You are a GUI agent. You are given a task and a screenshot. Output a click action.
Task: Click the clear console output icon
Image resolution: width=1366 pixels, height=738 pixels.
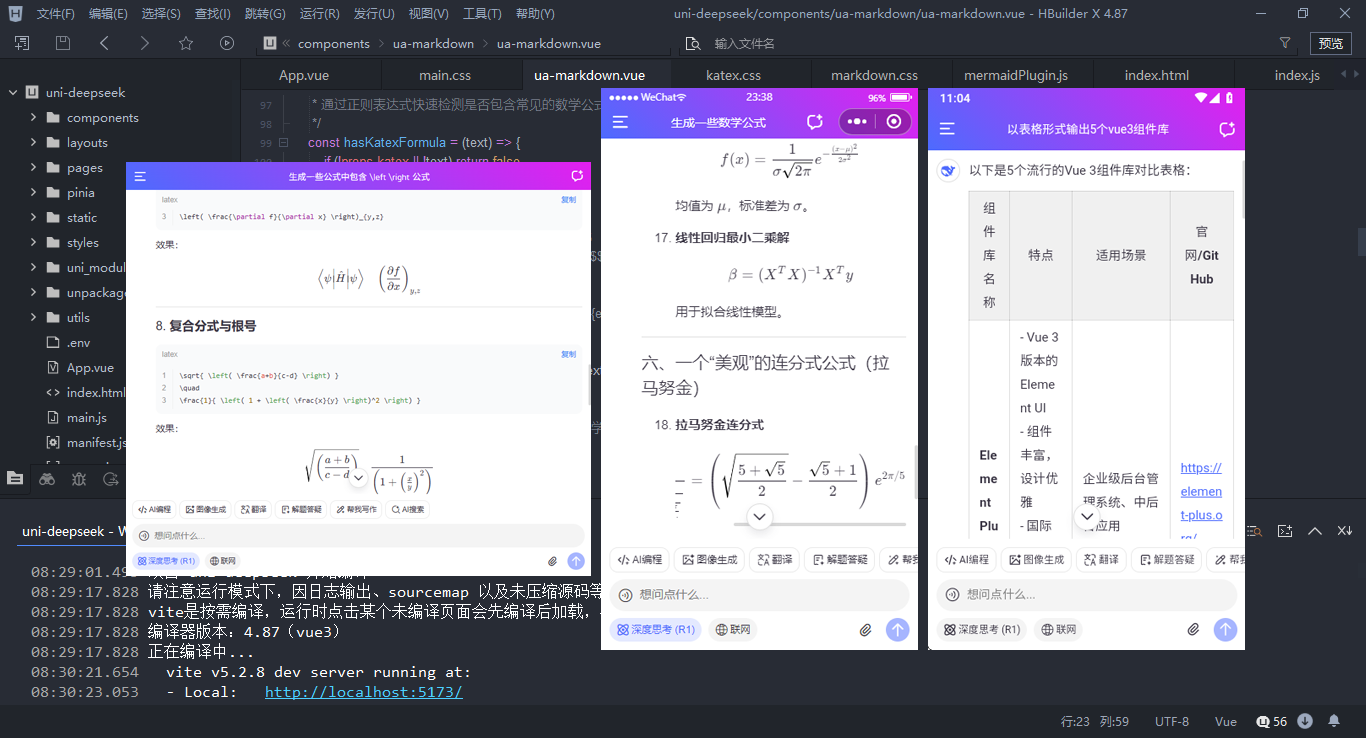[1345, 531]
